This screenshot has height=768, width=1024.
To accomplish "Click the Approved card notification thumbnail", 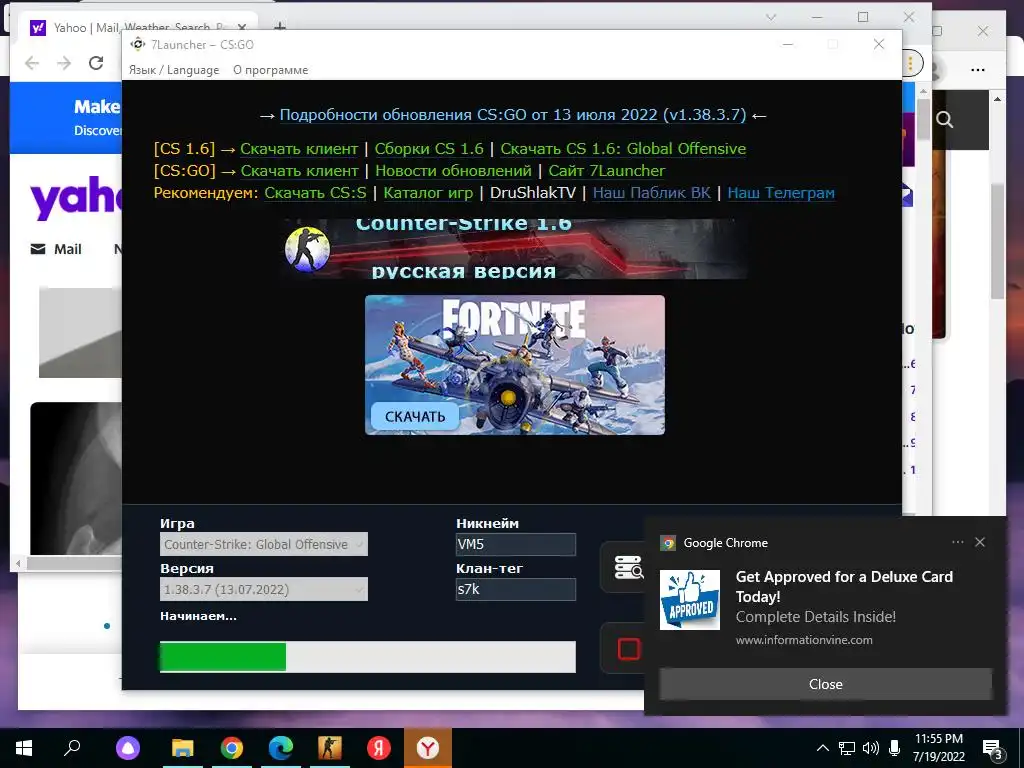I will (690, 600).
